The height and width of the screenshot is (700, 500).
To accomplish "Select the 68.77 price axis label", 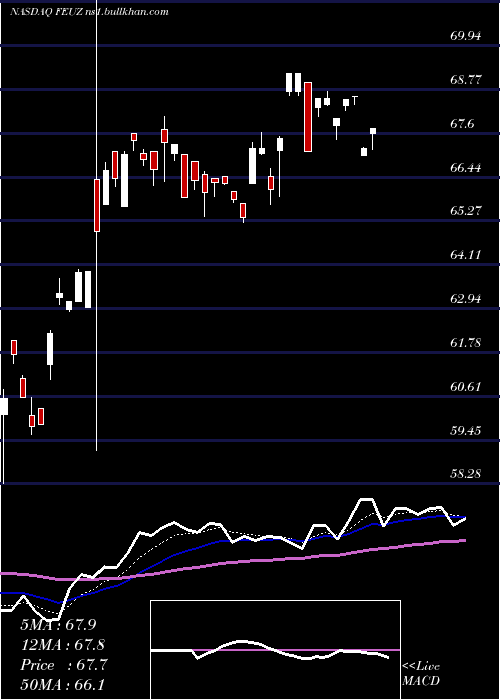I will (x=466, y=80).
